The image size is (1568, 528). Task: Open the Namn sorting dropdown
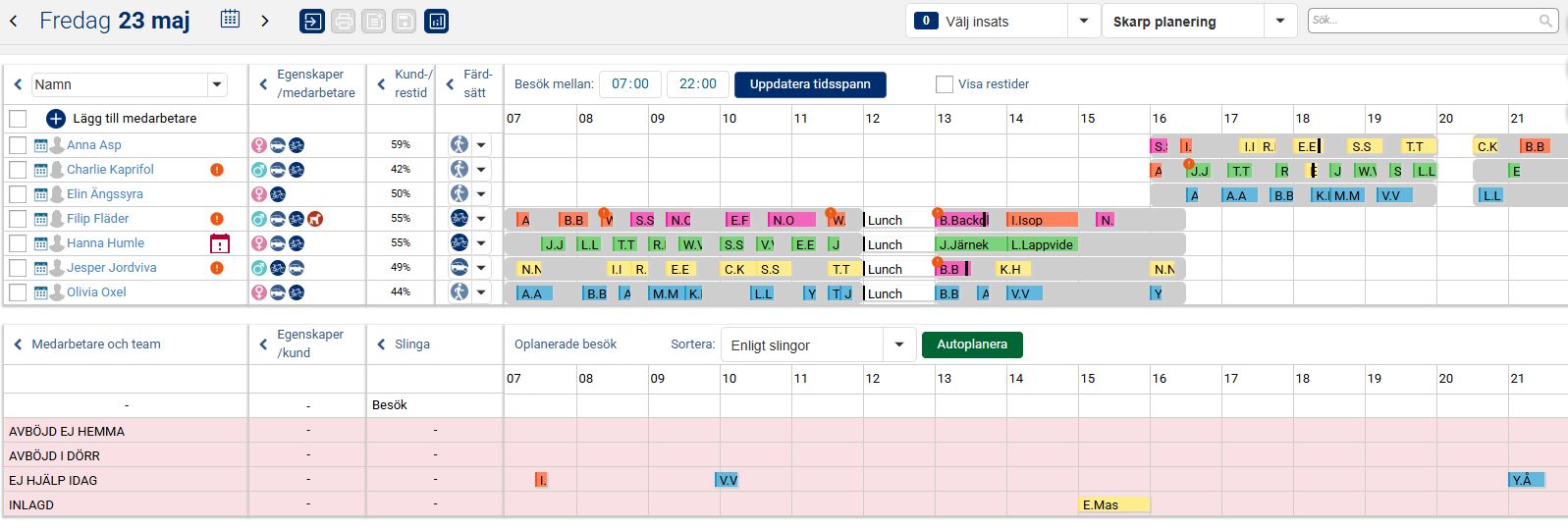tap(217, 85)
